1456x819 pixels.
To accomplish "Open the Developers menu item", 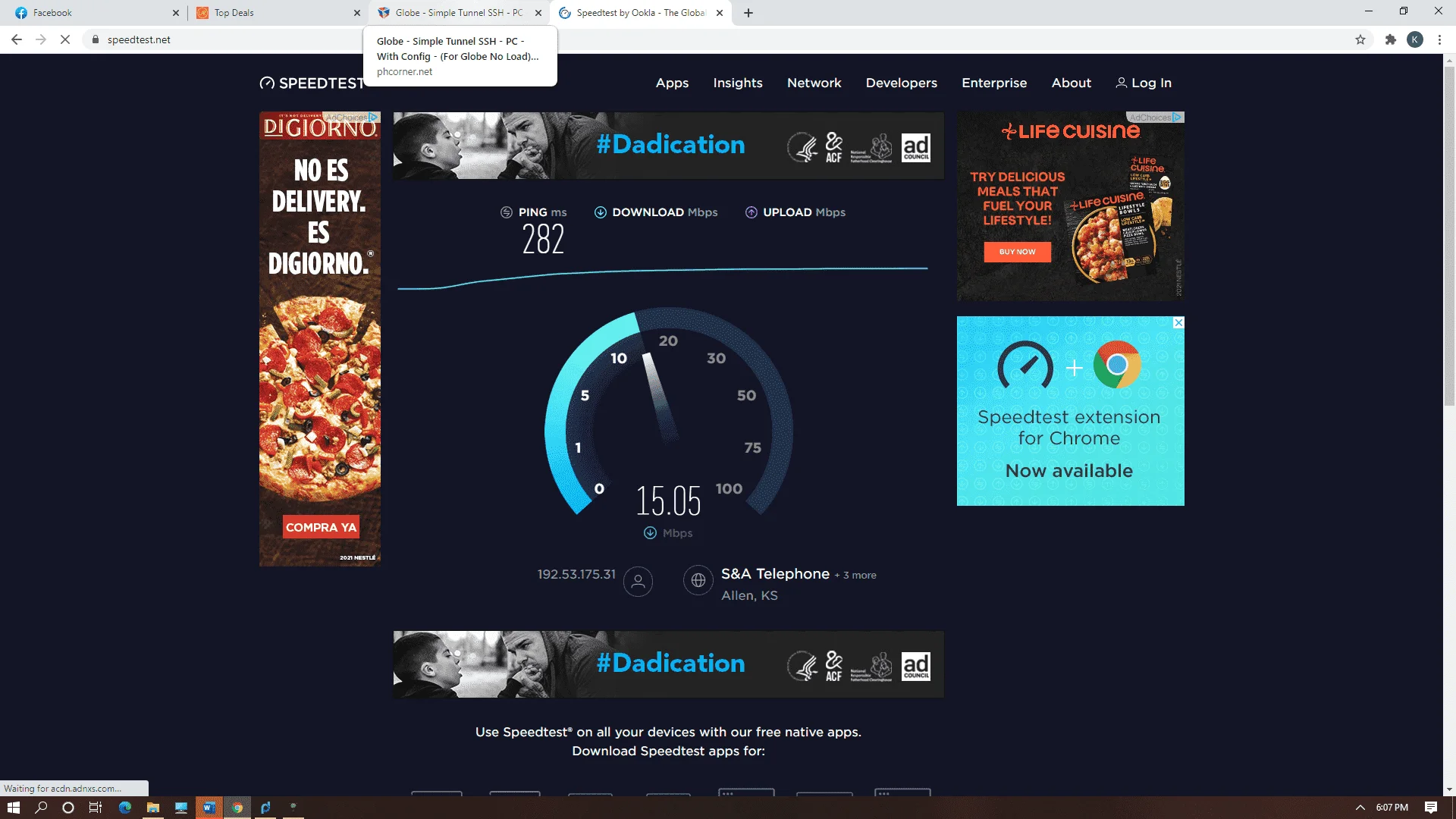I will pos(902,83).
